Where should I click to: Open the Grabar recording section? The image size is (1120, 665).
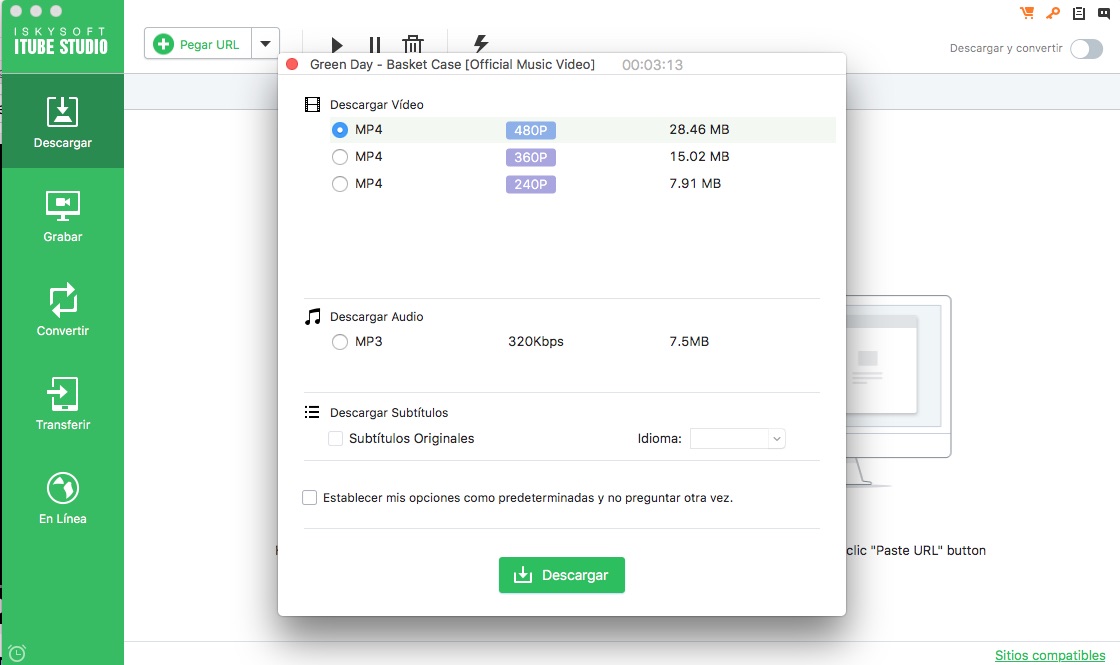(x=62, y=216)
